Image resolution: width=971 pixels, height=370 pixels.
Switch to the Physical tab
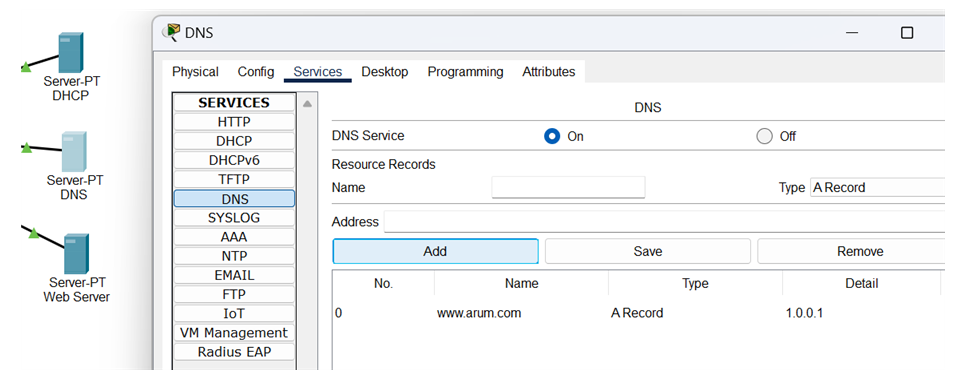point(195,72)
